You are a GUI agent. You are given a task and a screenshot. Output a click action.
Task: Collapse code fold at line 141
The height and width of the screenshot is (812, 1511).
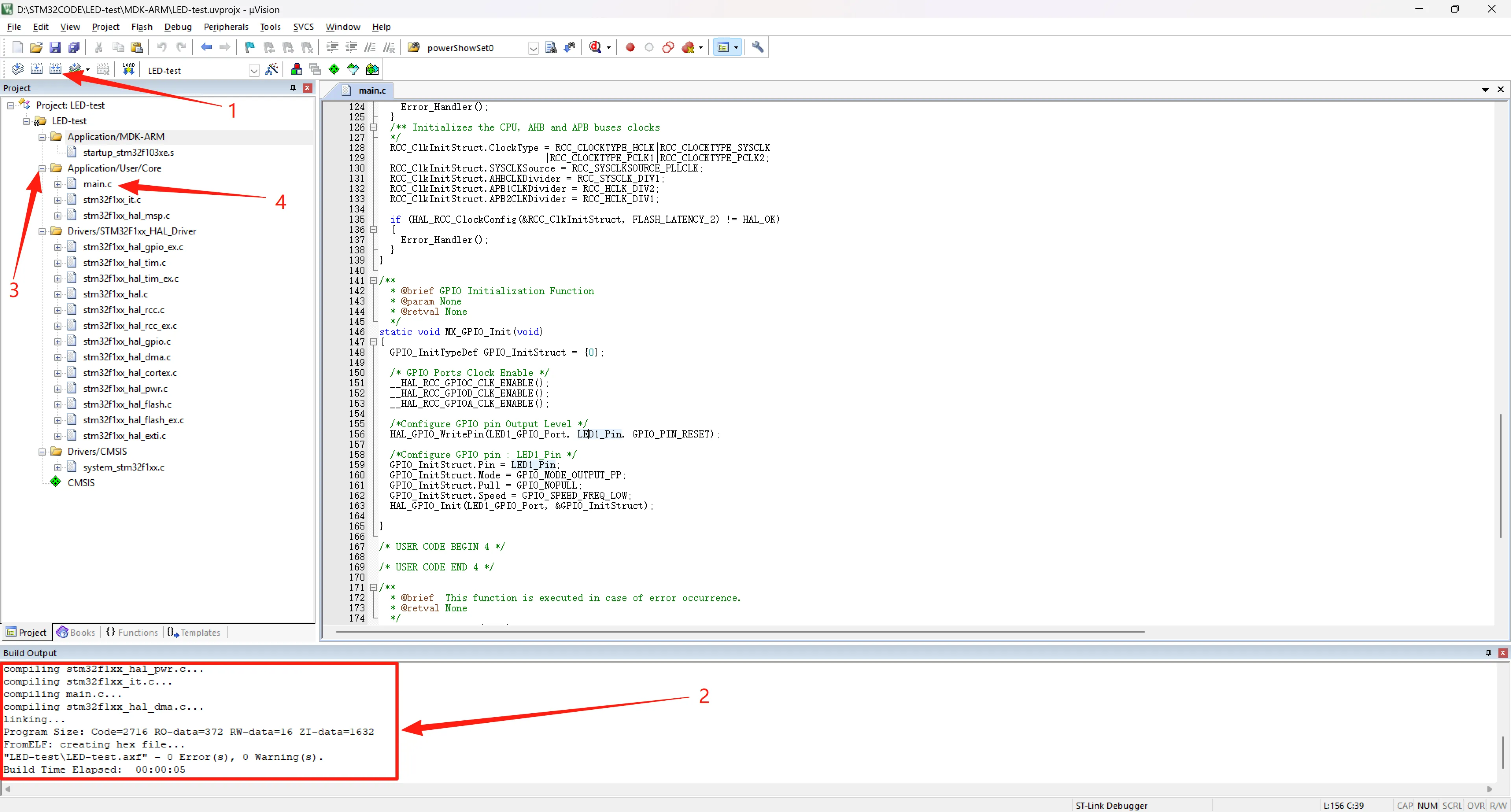click(373, 281)
